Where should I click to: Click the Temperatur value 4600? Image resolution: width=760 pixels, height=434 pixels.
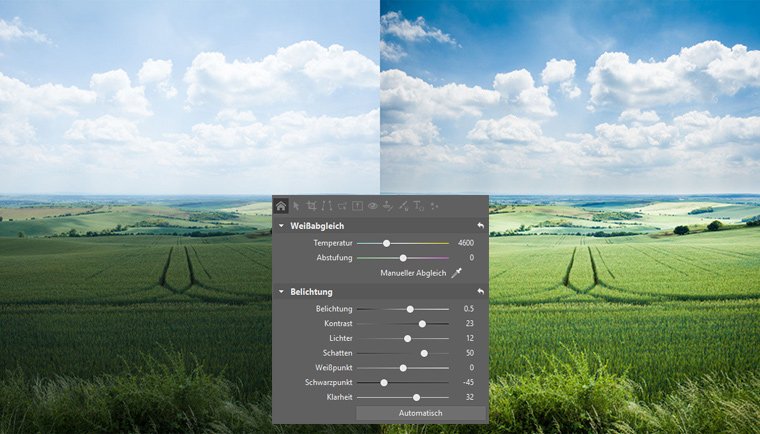(466, 243)
